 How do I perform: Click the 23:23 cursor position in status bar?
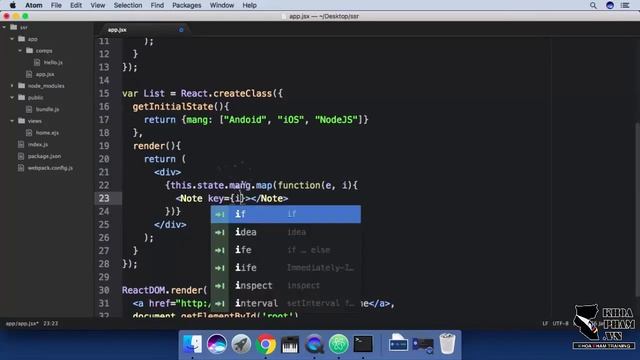click(51, 324)
